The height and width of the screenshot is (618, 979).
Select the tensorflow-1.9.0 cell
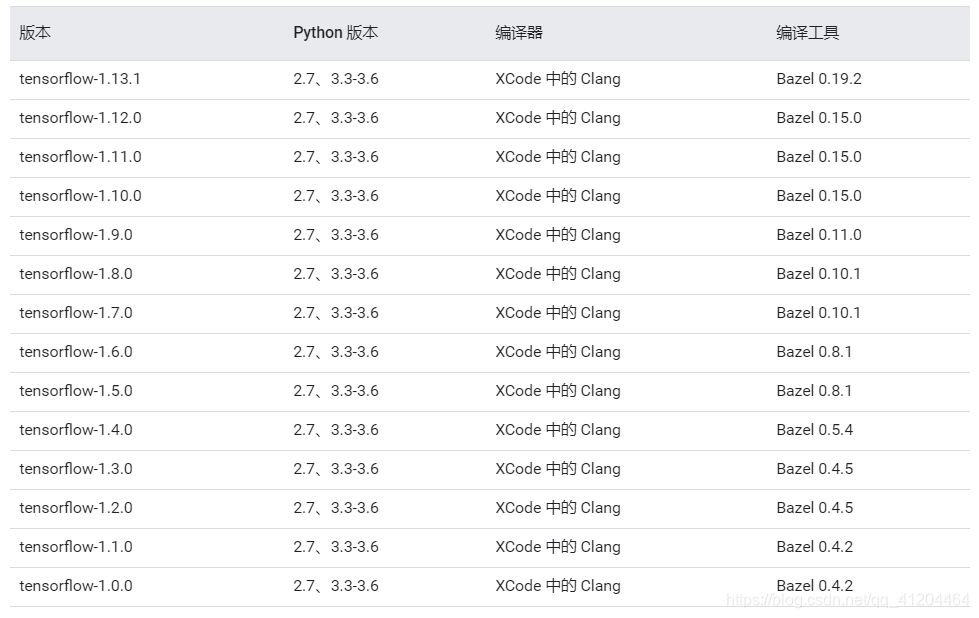click(x=76, y=235)
